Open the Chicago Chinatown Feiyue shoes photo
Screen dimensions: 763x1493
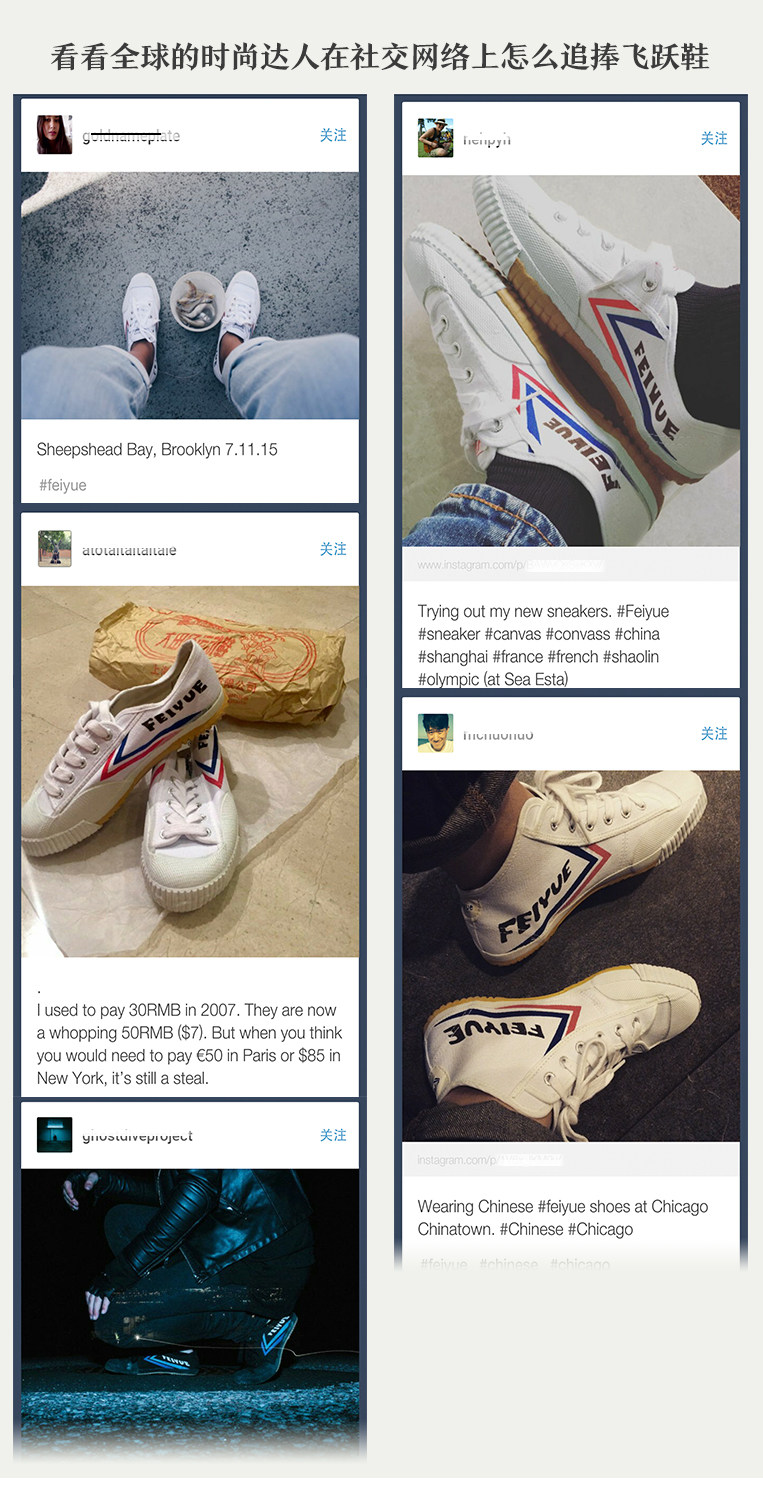571,956
